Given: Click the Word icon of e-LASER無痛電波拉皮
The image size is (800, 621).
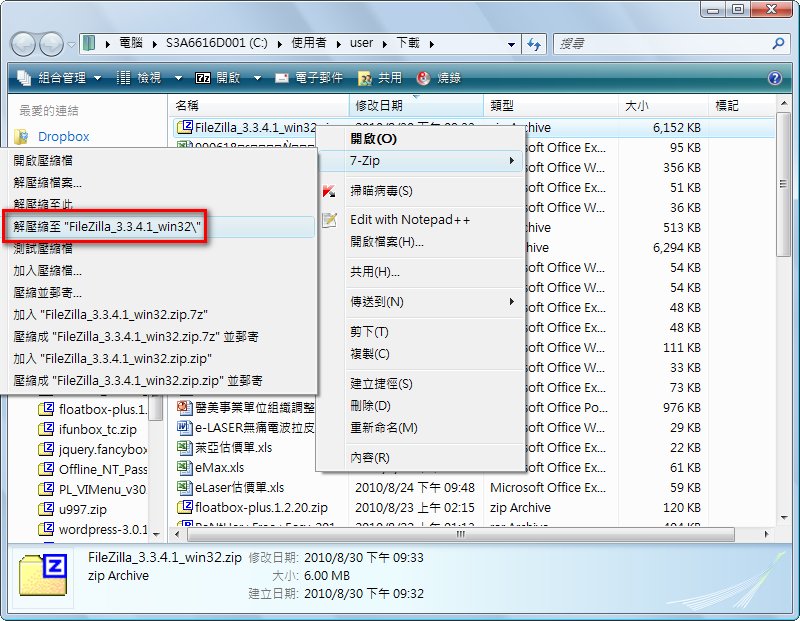Looking at the screenshot, I should pyautogui.click(x=184, y=427).
